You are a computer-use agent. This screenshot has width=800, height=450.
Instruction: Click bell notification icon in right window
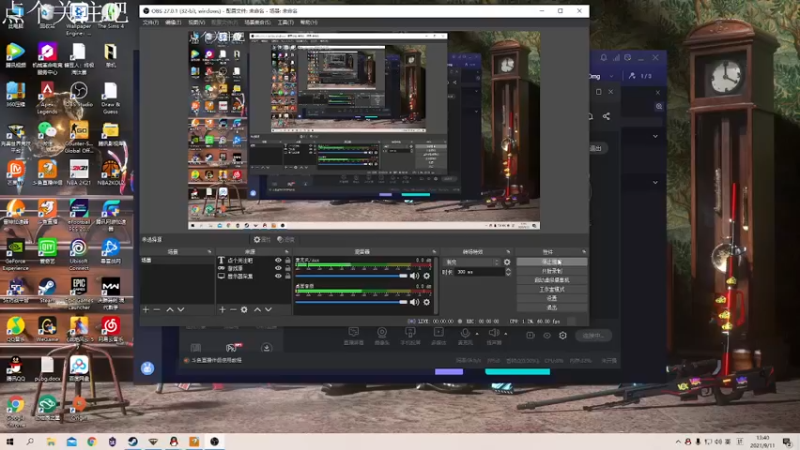click(x=604, y=58)
